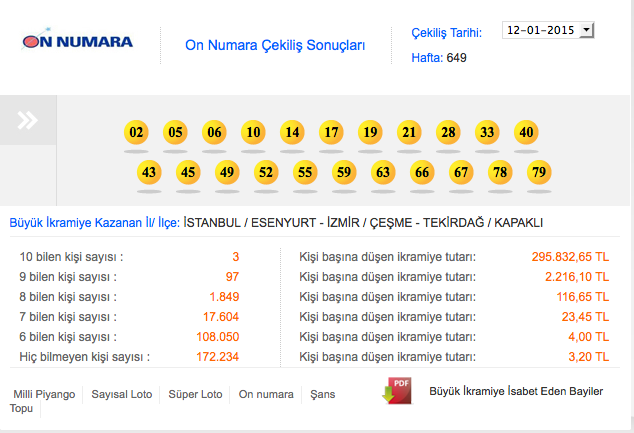Click the Hiç bilmeyen kişi sayısı label

click(85, 357)
